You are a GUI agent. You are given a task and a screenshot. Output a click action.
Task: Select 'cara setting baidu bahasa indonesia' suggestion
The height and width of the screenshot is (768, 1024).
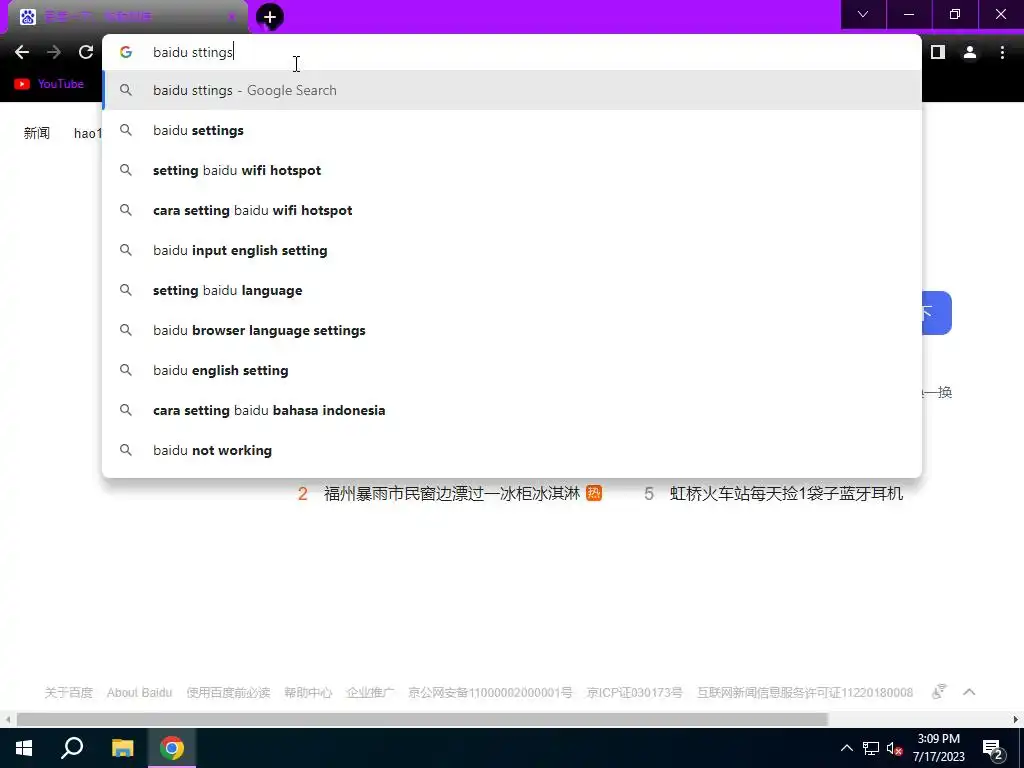coord(512,410)
